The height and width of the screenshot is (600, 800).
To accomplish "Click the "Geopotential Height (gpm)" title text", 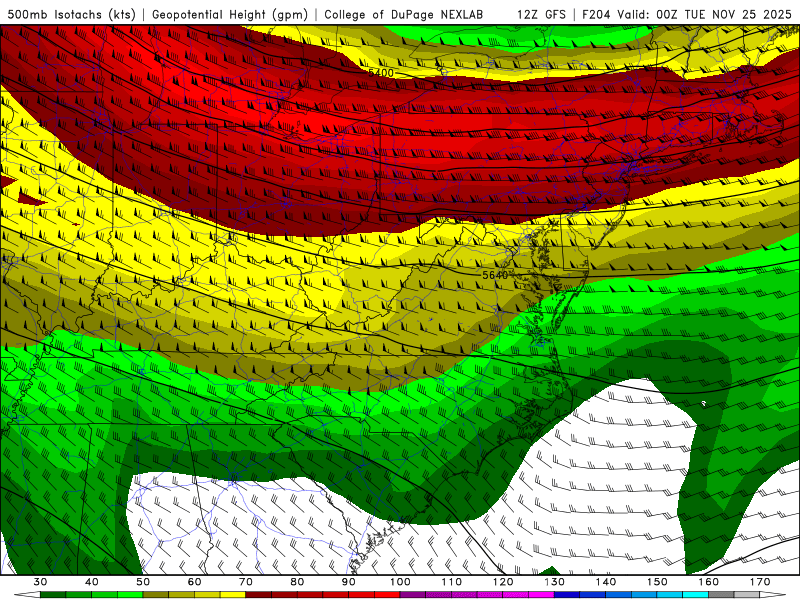I will coord(230,14).
